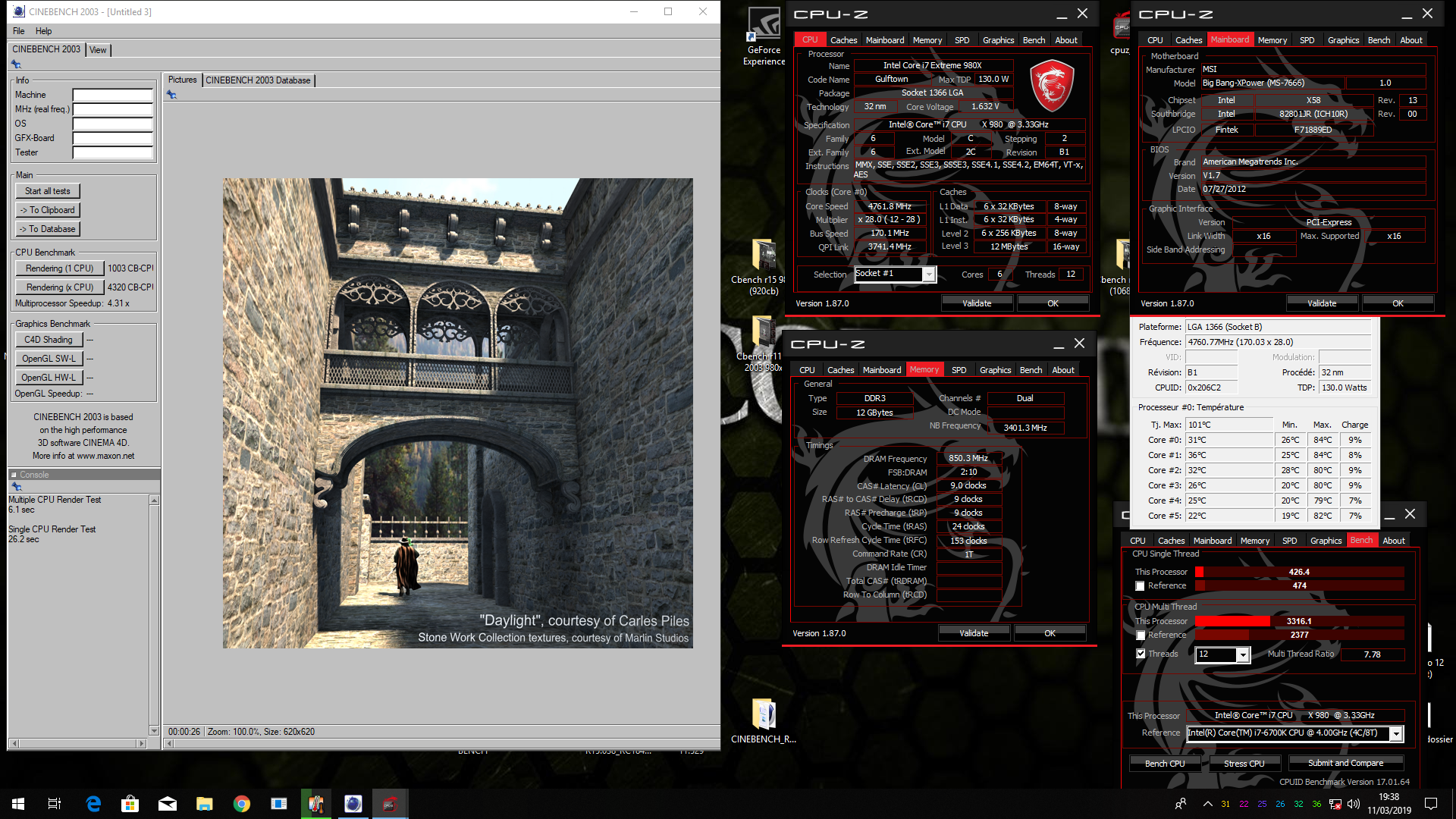The width and height of the screenshot is (1456, 819).
Task: Open Graphics tab in the CPU-Z CPU window
Action: tap(998, 40)
